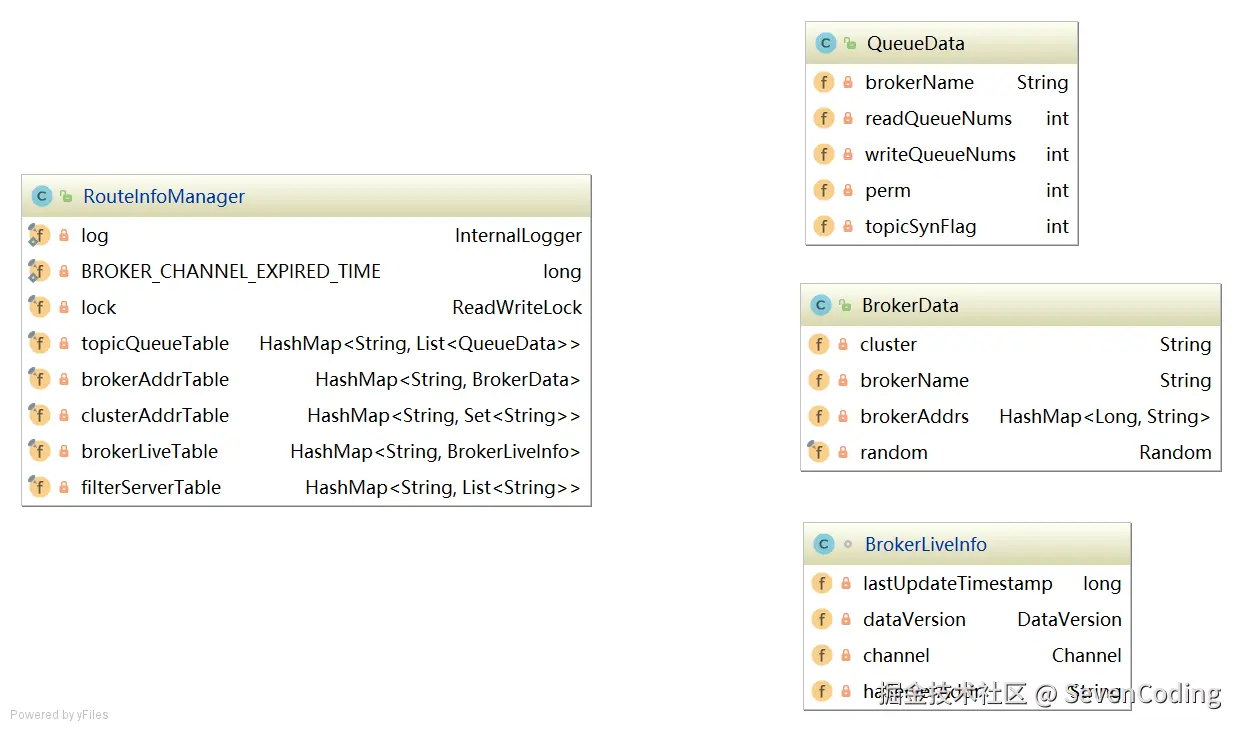The height and width of the screenshot is (731, 1242).
Task: Click the class icon beside QueueData
Action: tap(825, 43)
